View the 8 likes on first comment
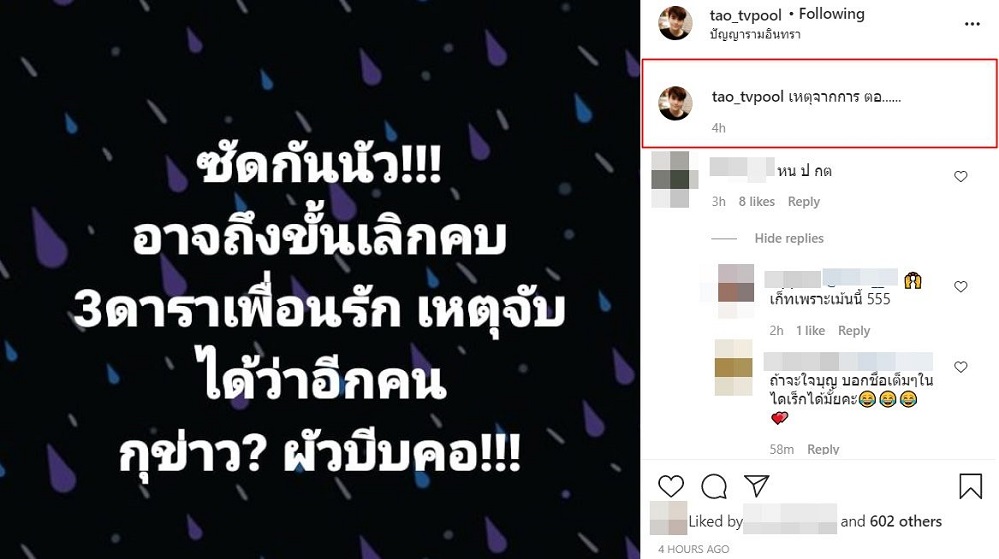This screenshot has height=559, width=999. [x=757, y=201]
